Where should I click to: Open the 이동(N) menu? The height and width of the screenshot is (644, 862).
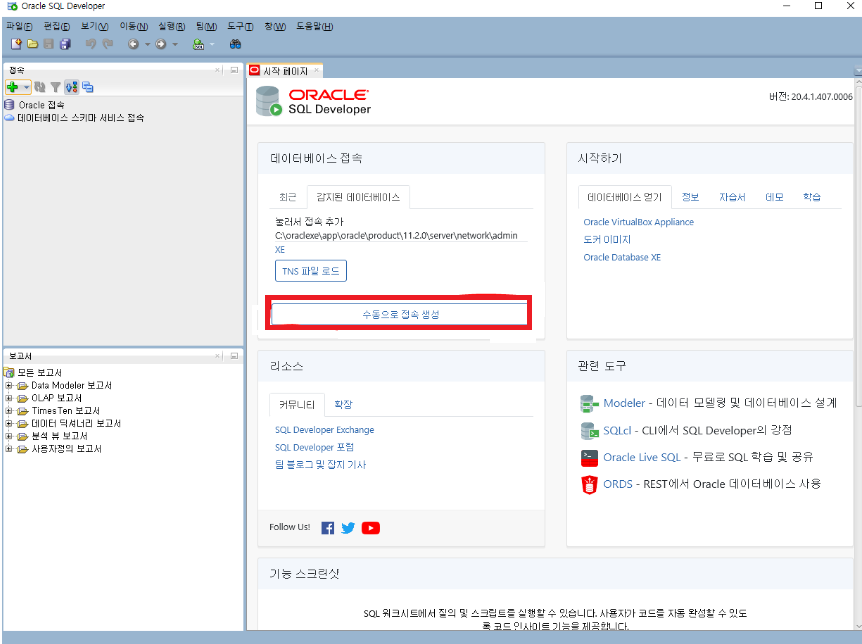134,26
